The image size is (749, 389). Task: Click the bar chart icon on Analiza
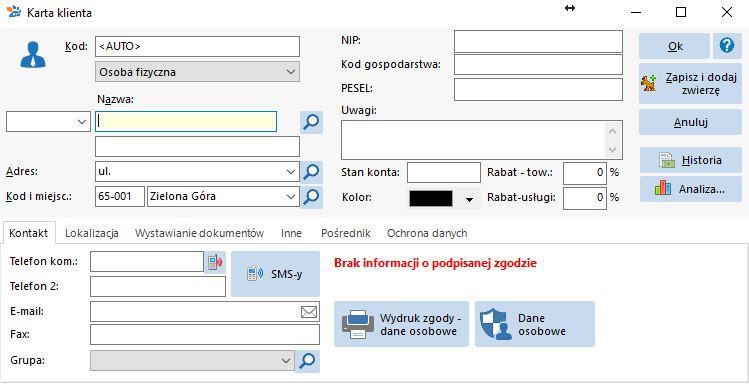(x=663, y=188)
